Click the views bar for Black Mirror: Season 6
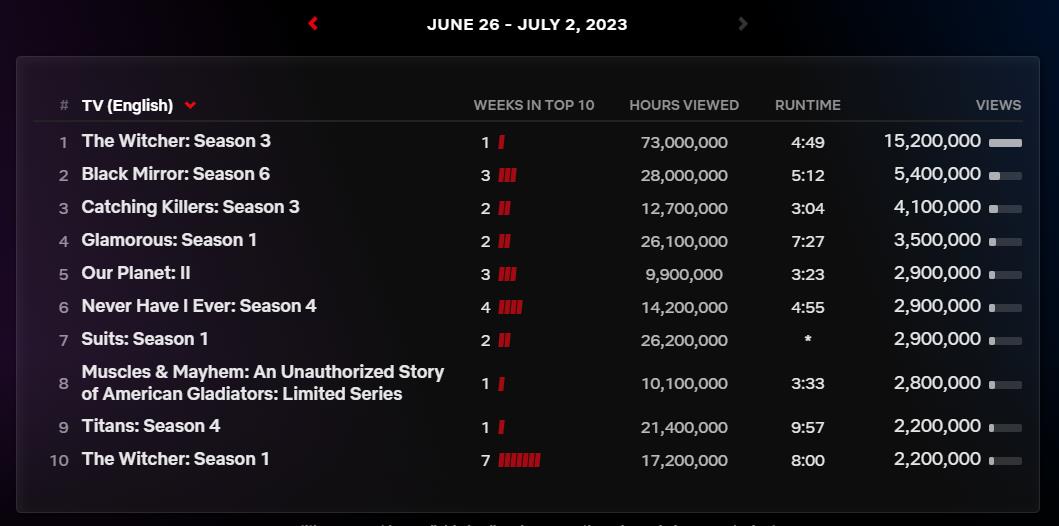This screenshot has width=1059, height=526. pos(1005,176)
